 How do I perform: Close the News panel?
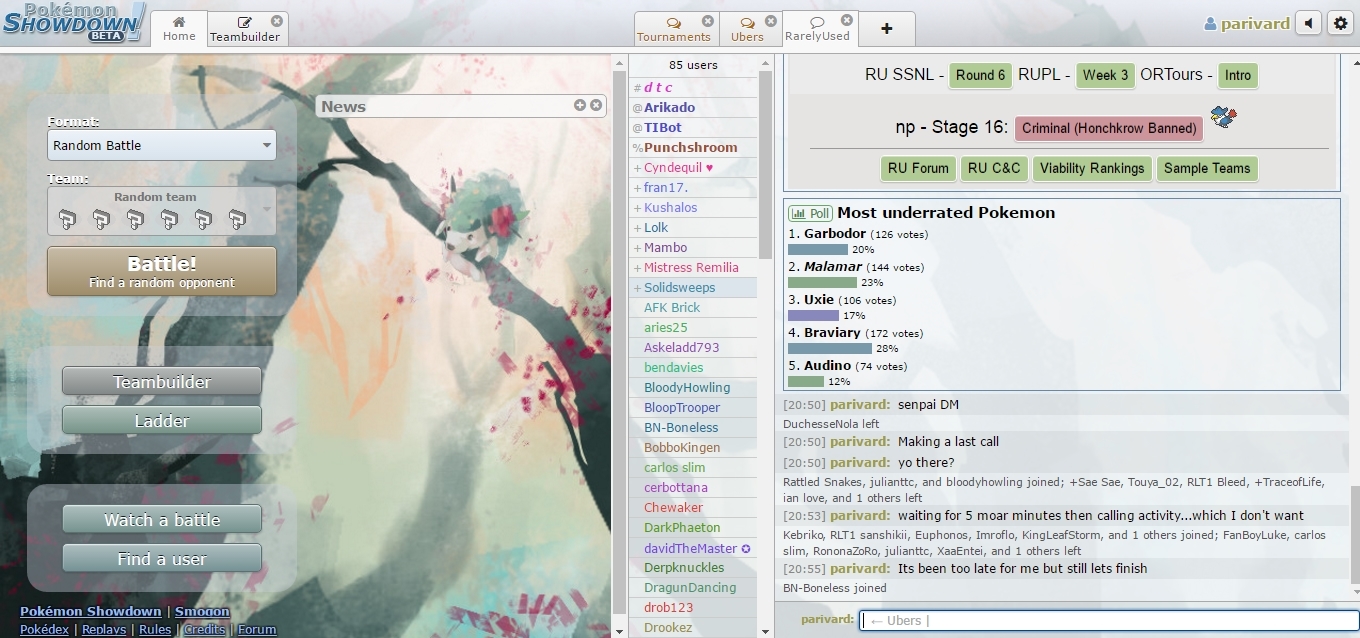596,105
